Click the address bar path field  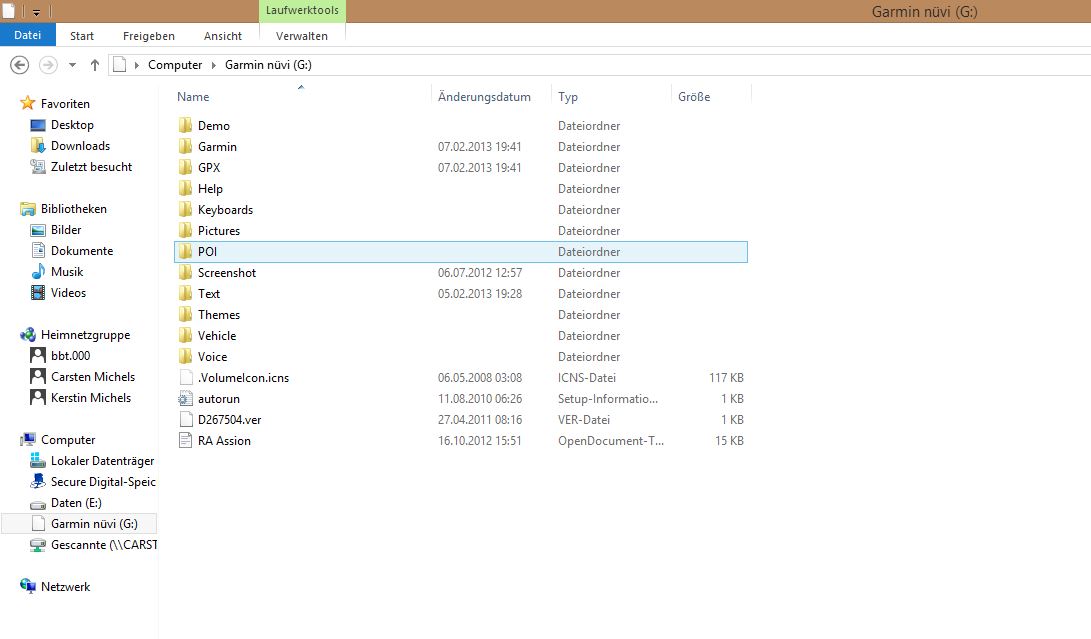coord(600,65)
